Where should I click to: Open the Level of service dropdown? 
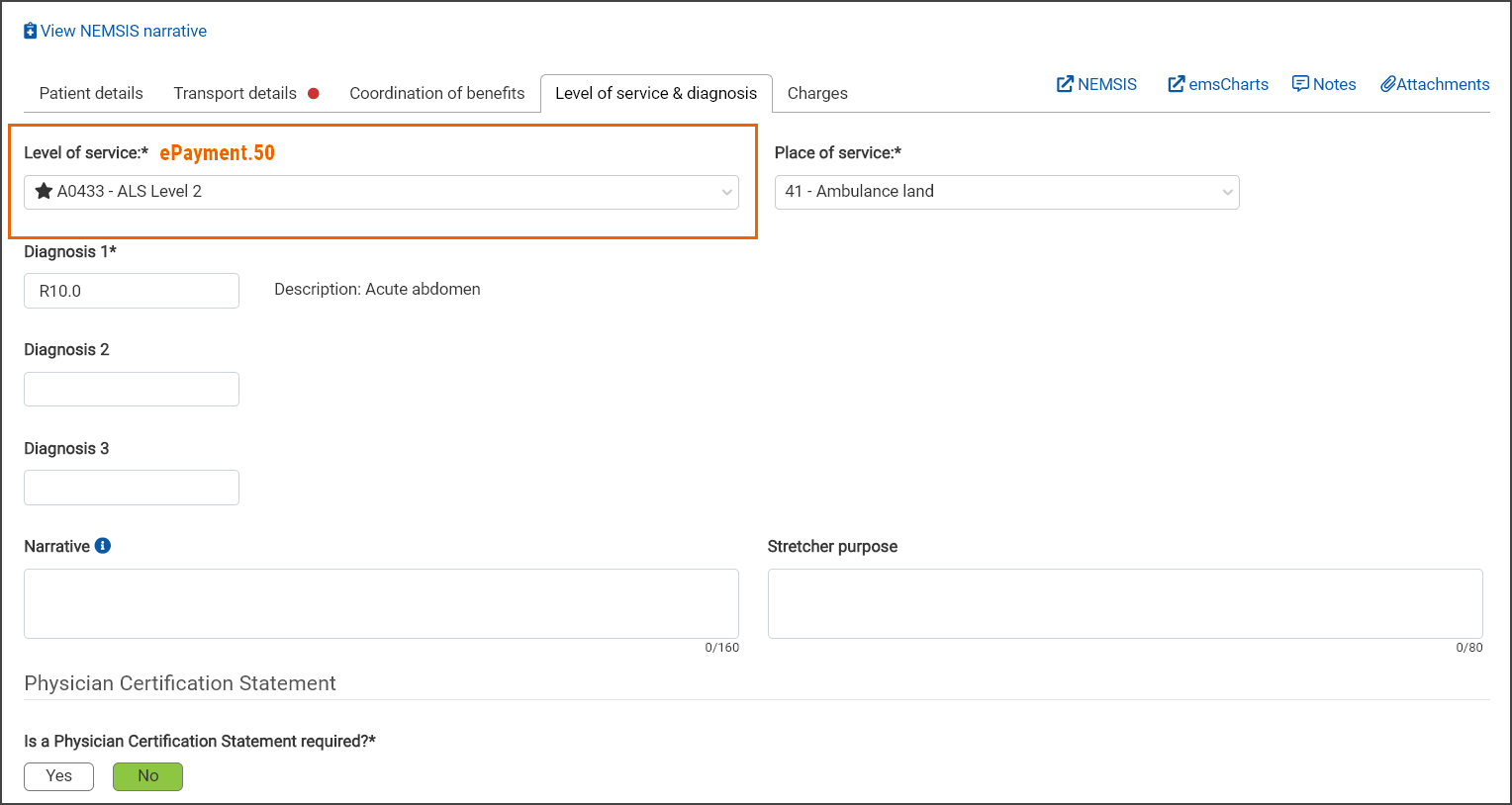pyautogui.click(x=381, y=192)
